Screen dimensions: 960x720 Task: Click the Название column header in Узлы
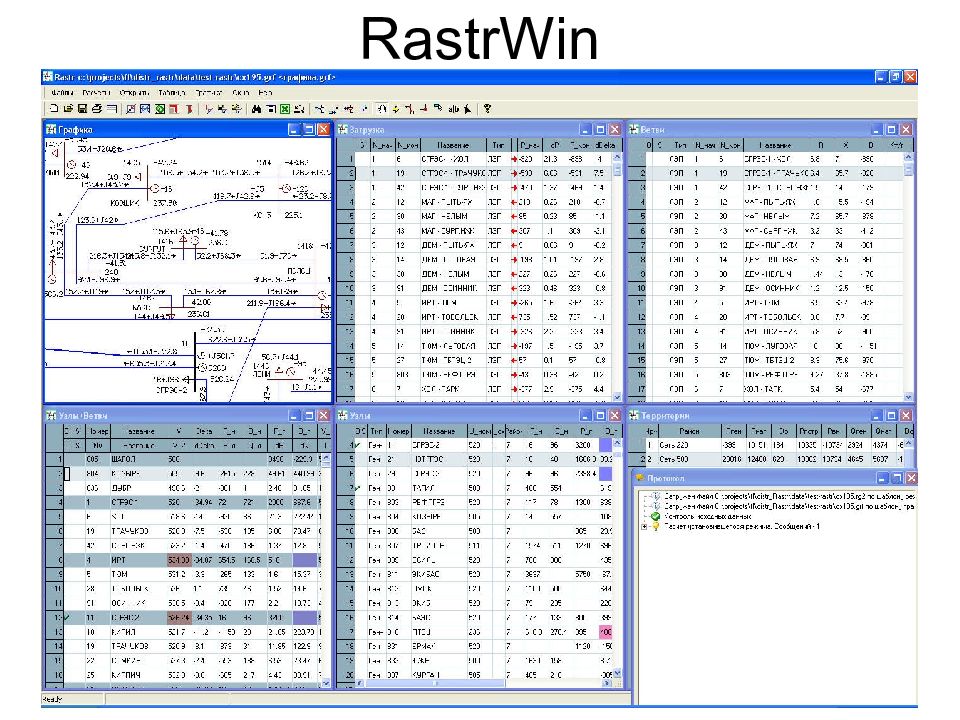(439, 431)
